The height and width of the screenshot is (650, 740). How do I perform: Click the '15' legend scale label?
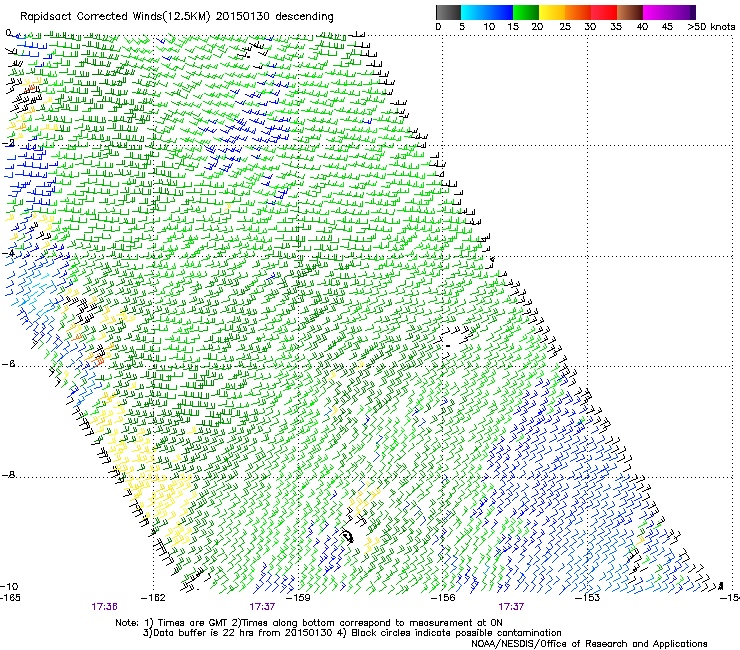[513, 27]
